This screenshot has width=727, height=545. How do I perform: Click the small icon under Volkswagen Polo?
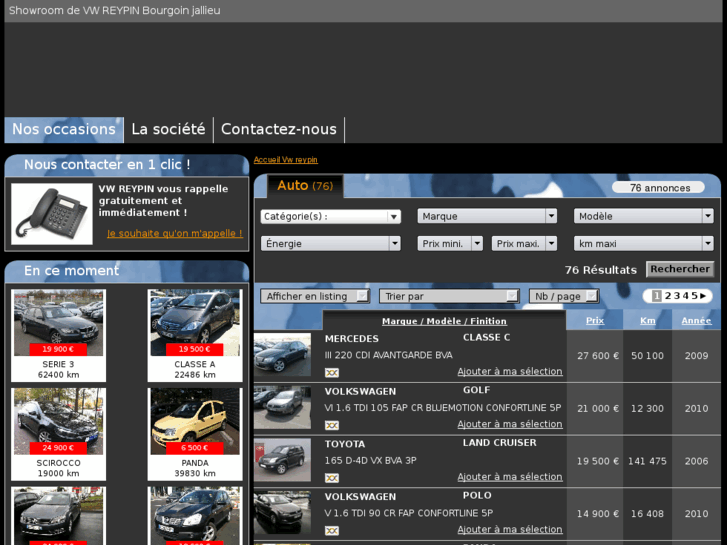tap(332, 530)
